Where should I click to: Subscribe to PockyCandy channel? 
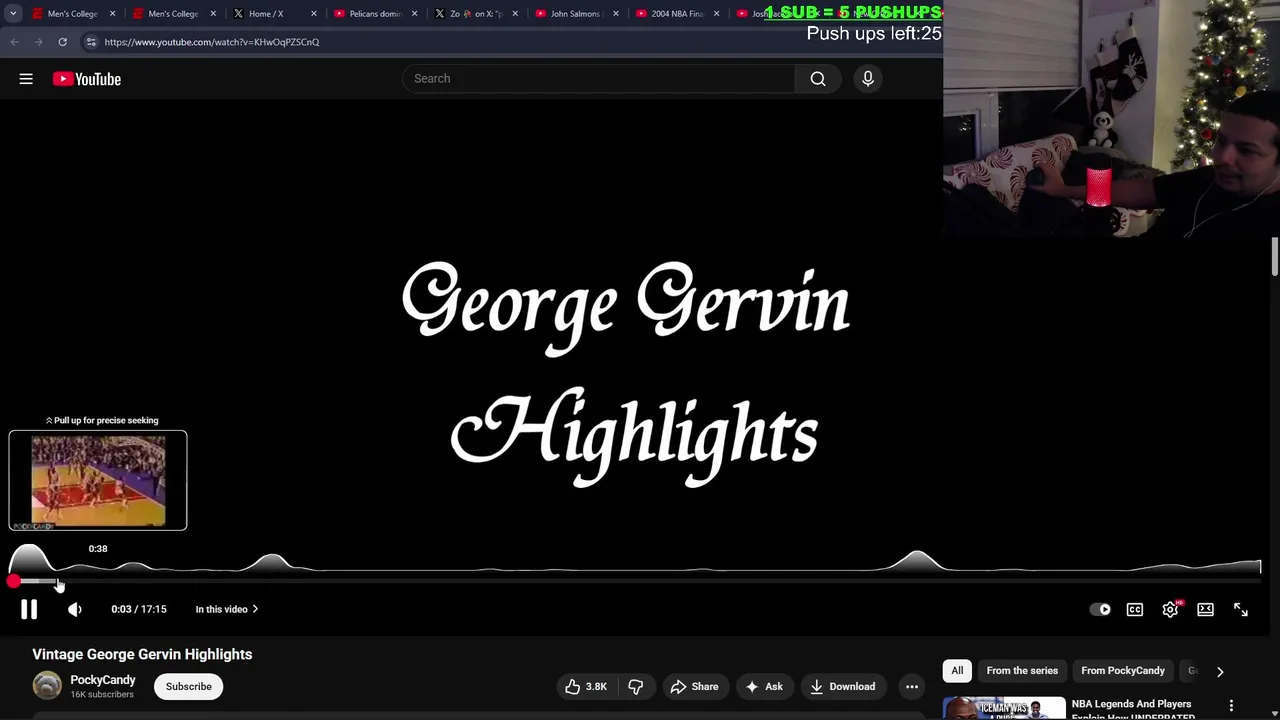pos(189,686)
